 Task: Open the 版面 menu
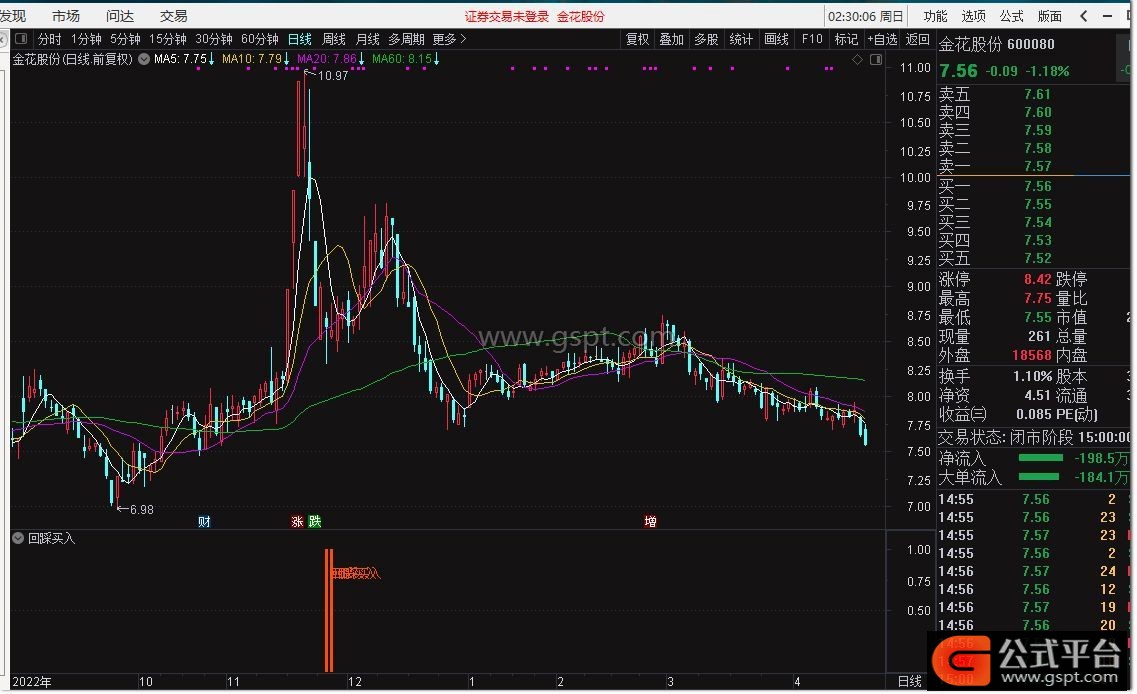pyautogui.click(x=1049, y=16)
